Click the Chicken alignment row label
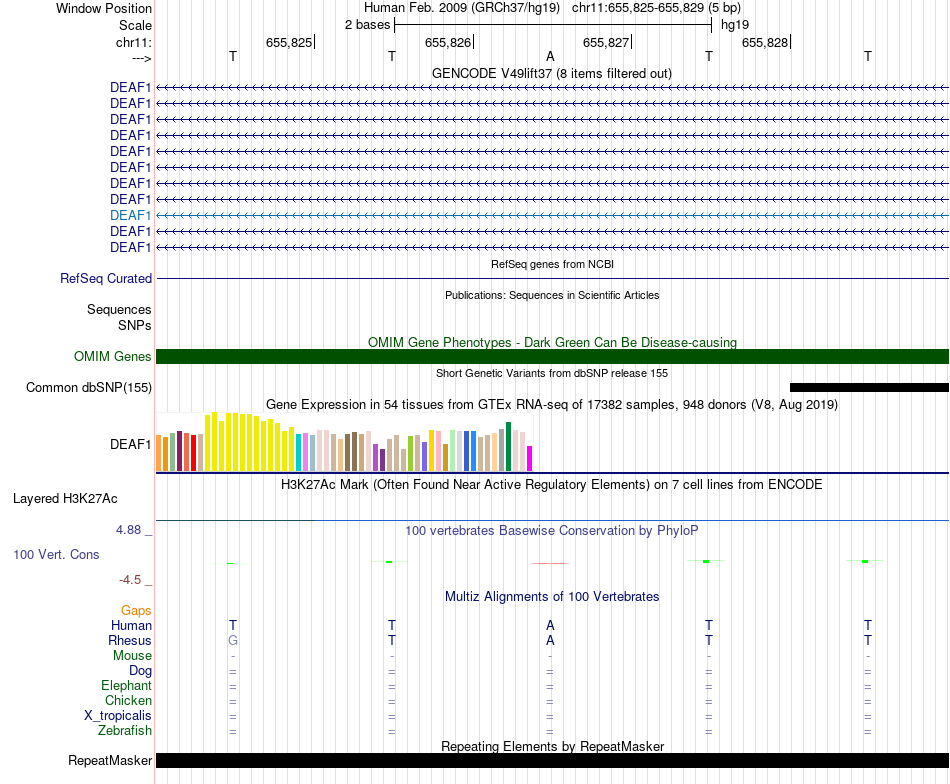The image size is (950, 784). (128, 700)
